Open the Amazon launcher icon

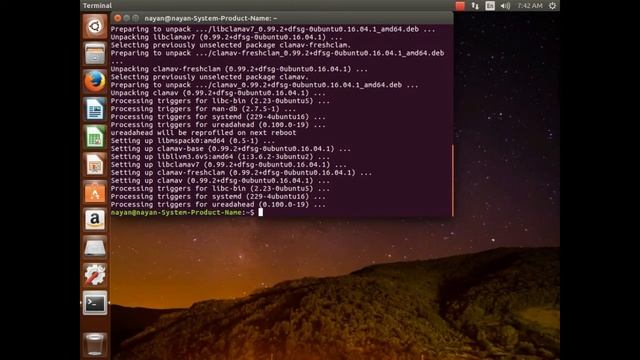95,220
